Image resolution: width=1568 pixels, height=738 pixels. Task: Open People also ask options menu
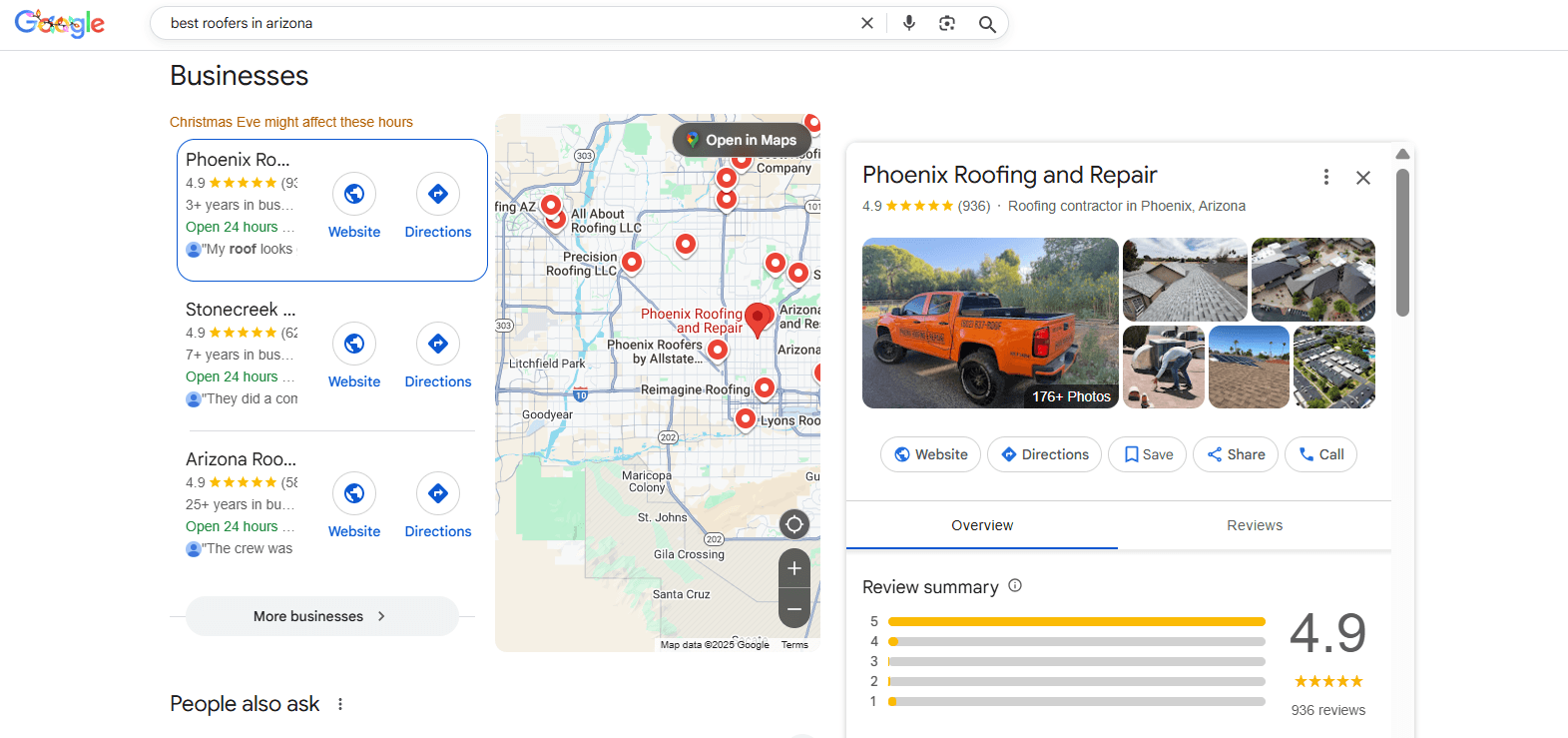tap(340, 704)
